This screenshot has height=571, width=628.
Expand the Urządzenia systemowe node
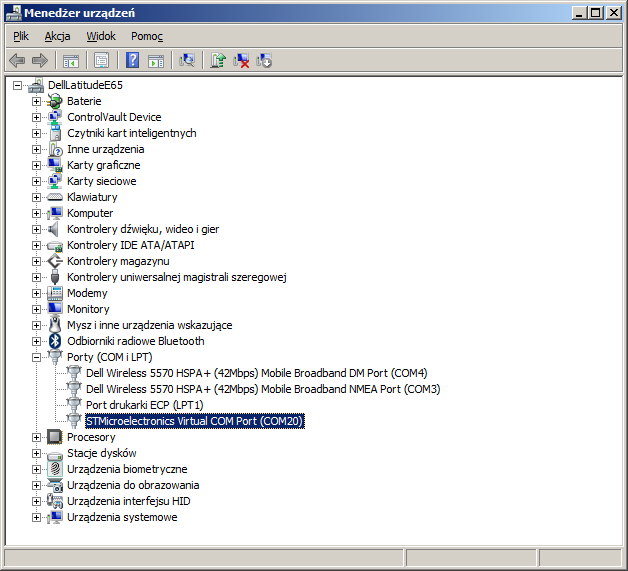pos(36,517)
